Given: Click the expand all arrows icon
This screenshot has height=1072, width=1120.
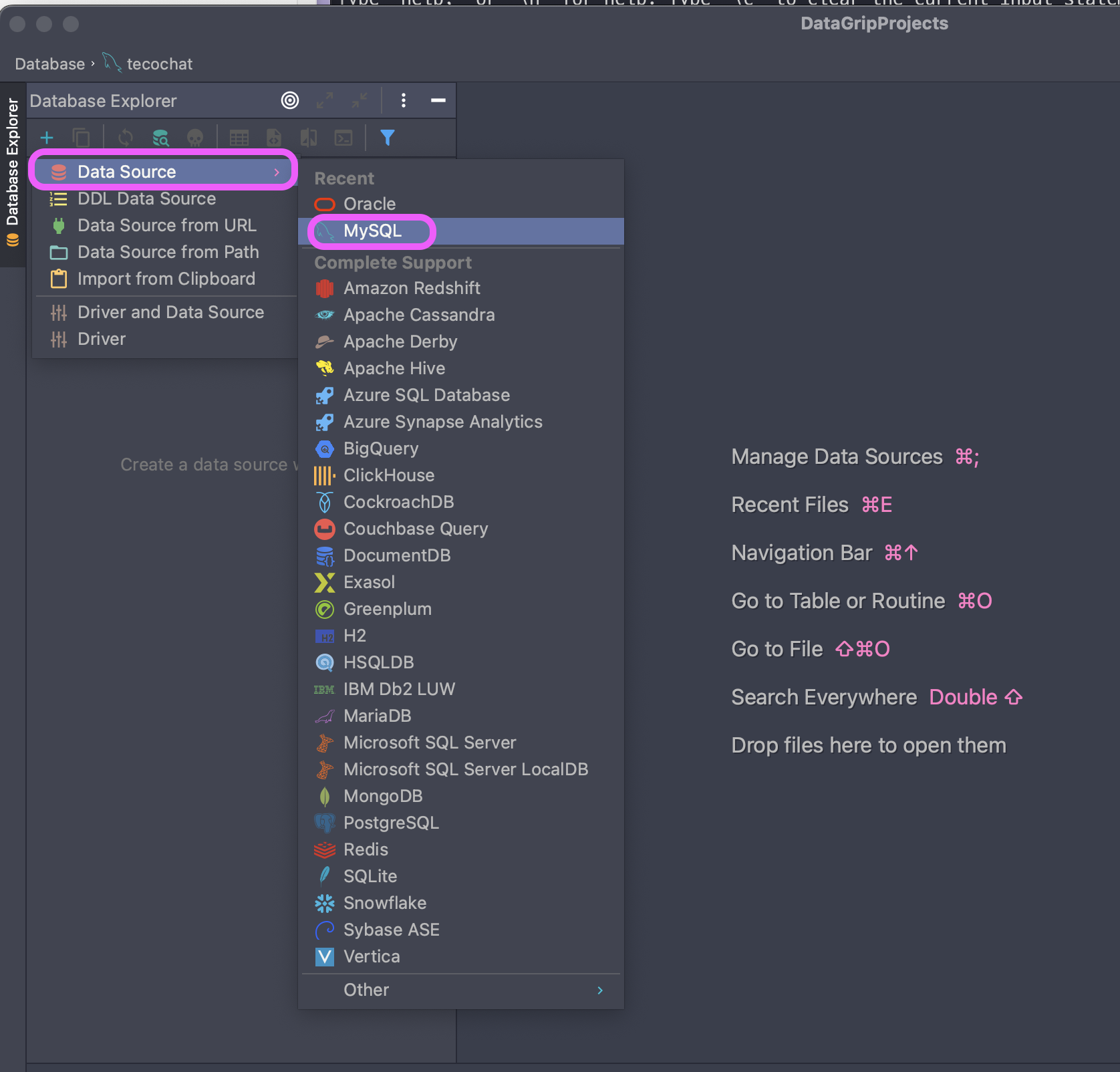Looking at the screenshot, I should pyautogui.click(x=325, y=100).
